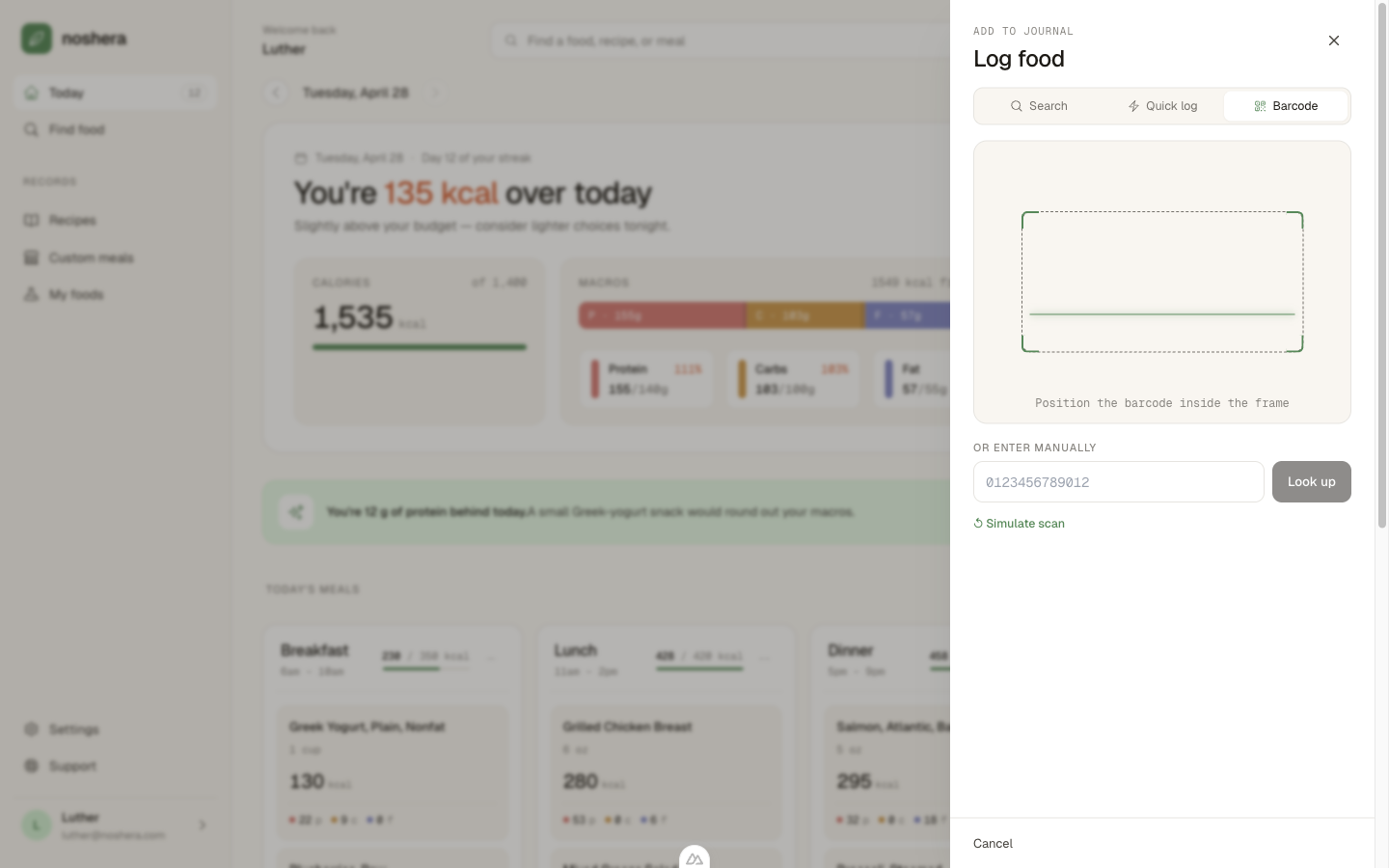Click the Recipes book icon

coord(31,220)
